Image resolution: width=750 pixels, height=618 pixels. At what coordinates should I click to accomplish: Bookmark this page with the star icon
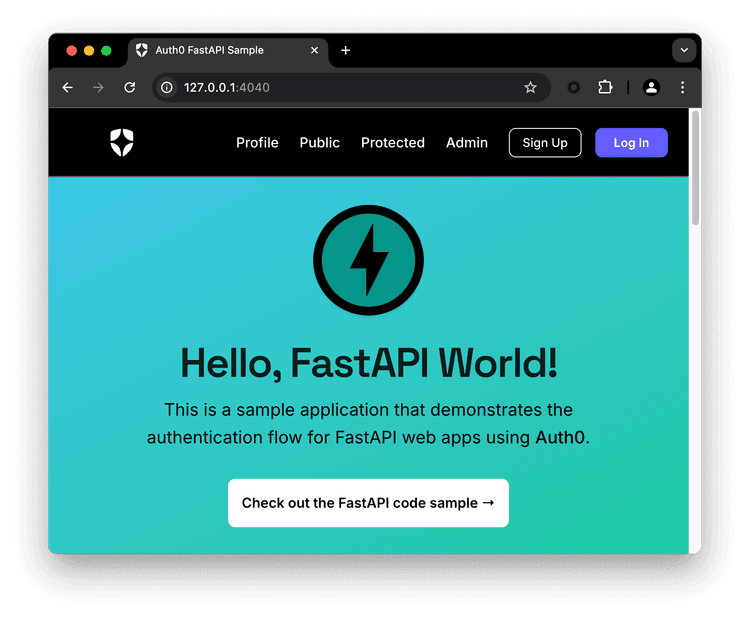pyautogui.click(x=530, y=88)
